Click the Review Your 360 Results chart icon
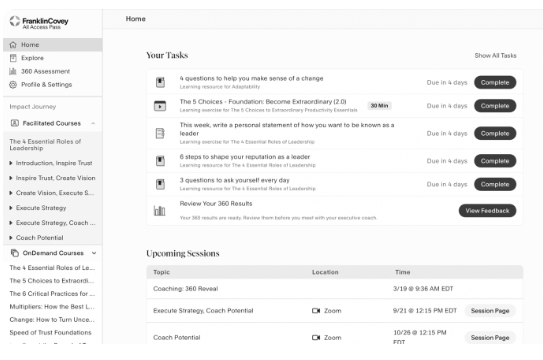Image resolution: width=543 pixels, height=360 pixels. (x=160, y=210)
